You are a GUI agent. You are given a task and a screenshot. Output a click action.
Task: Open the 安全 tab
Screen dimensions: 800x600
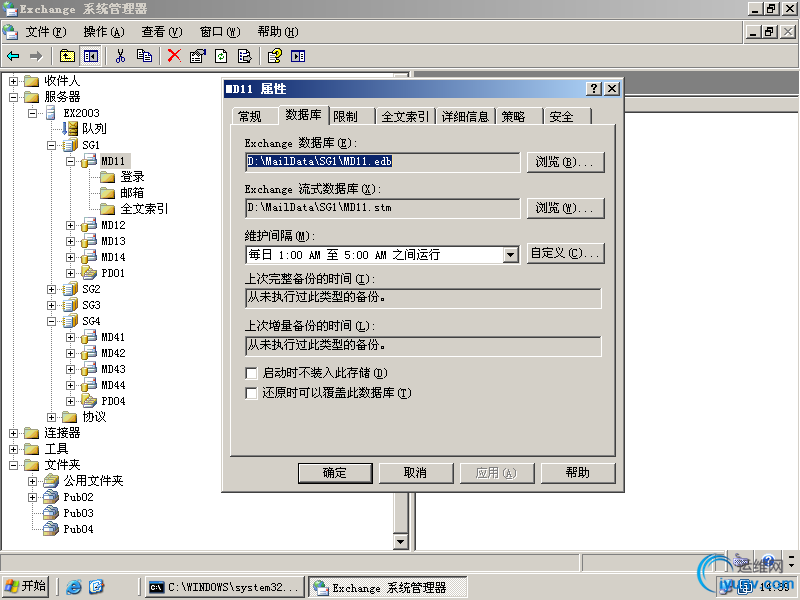tap(567, 117)
